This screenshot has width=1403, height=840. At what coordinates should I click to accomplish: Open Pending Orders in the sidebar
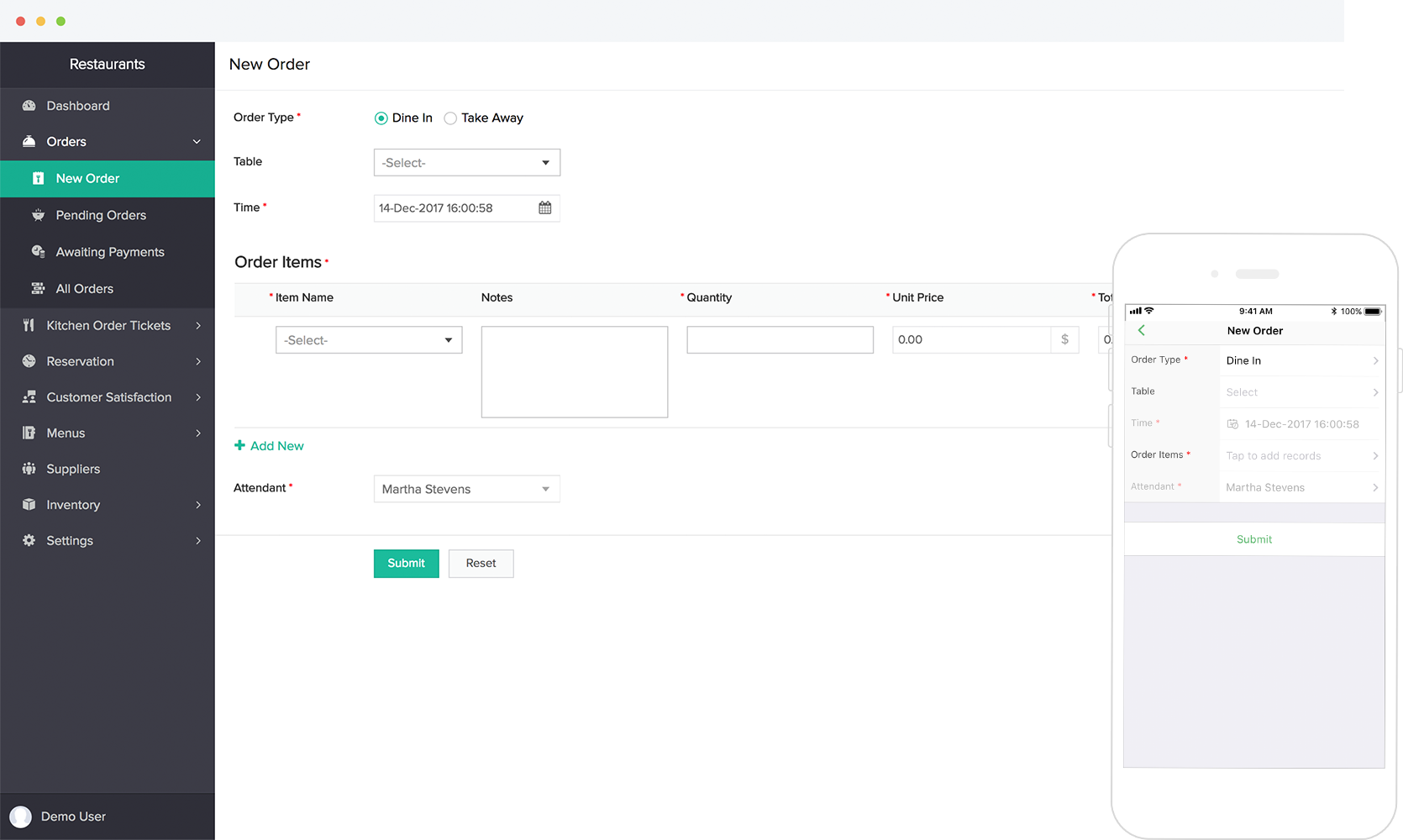click(108, 215)
